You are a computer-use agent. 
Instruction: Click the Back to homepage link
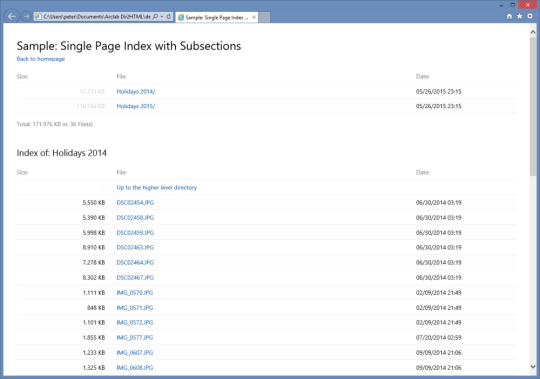point(41,59)
